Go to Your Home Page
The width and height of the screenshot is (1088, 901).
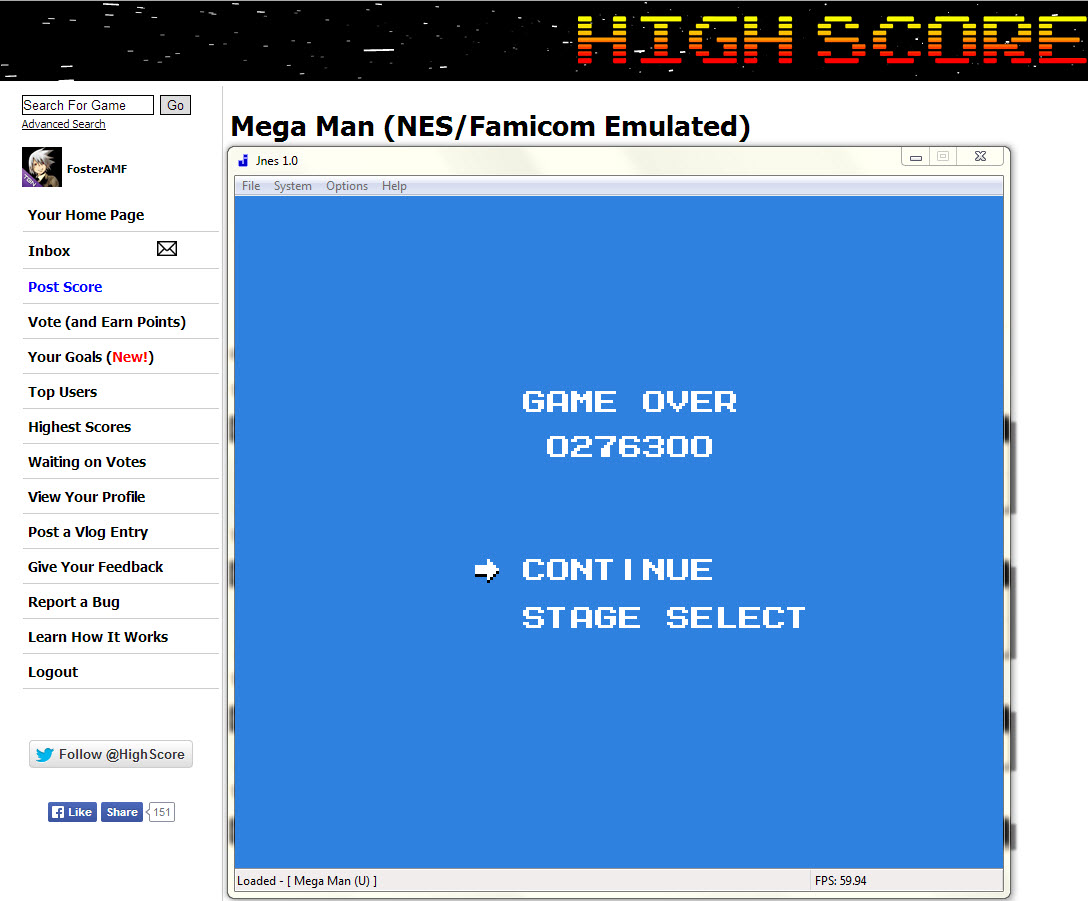pos(86,215)
